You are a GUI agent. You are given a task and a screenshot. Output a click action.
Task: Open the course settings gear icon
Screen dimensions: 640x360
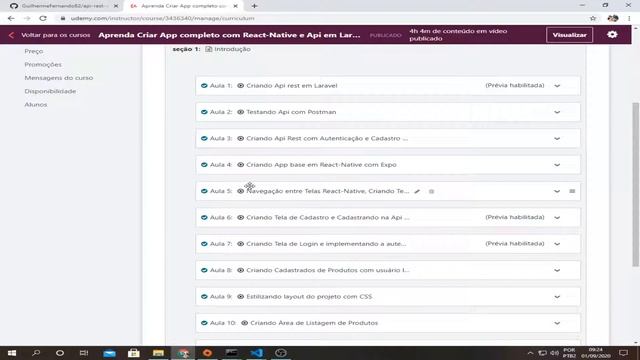pyautogui.click(x=612, y=35)
